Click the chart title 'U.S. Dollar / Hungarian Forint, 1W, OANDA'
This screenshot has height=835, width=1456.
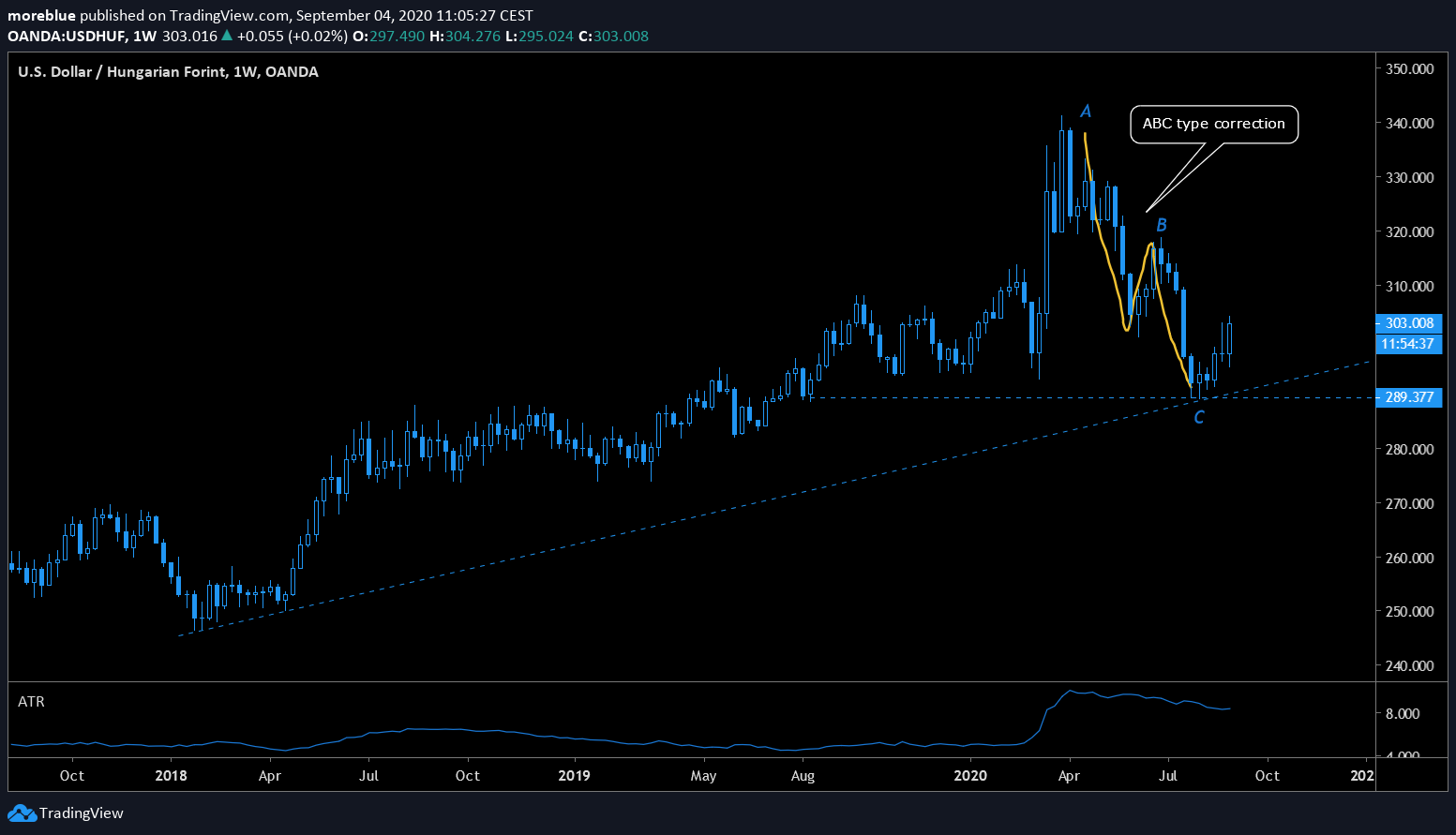coord(168,71)
